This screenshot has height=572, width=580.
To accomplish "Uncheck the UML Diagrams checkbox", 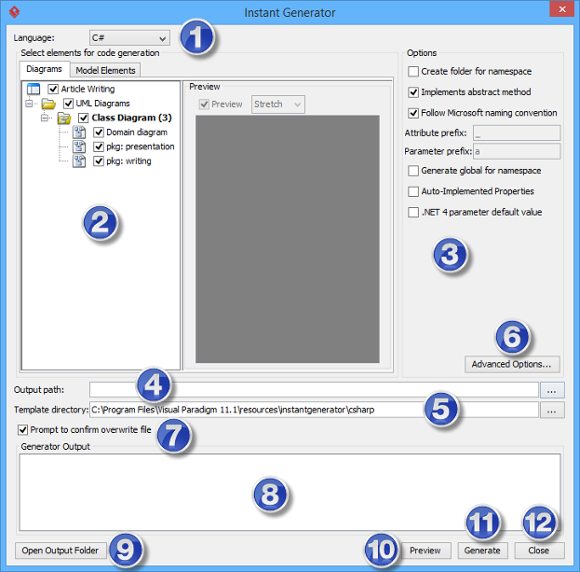I will click(68, 103).
